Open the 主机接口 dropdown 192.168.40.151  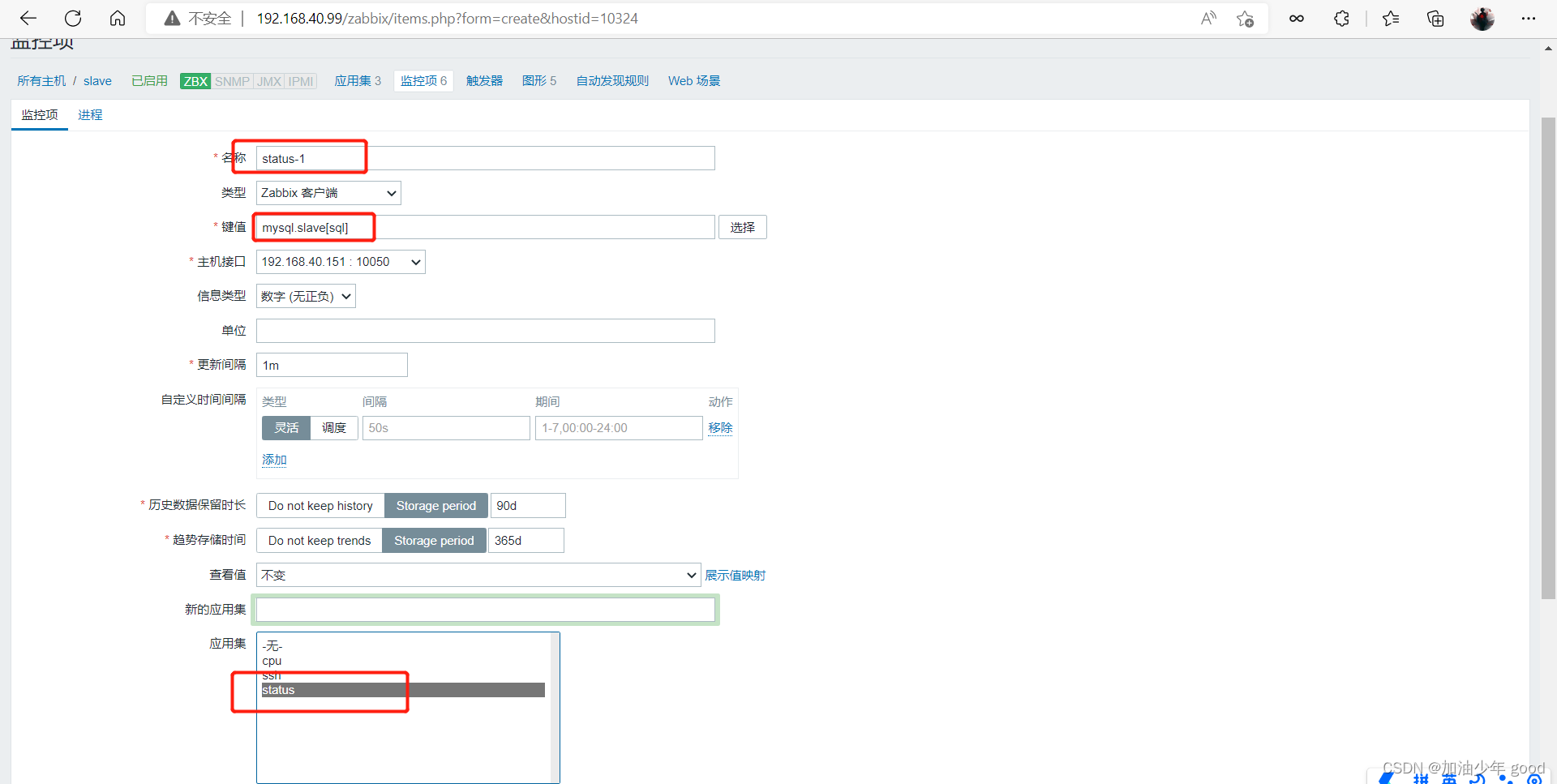(x=341, y=261)
